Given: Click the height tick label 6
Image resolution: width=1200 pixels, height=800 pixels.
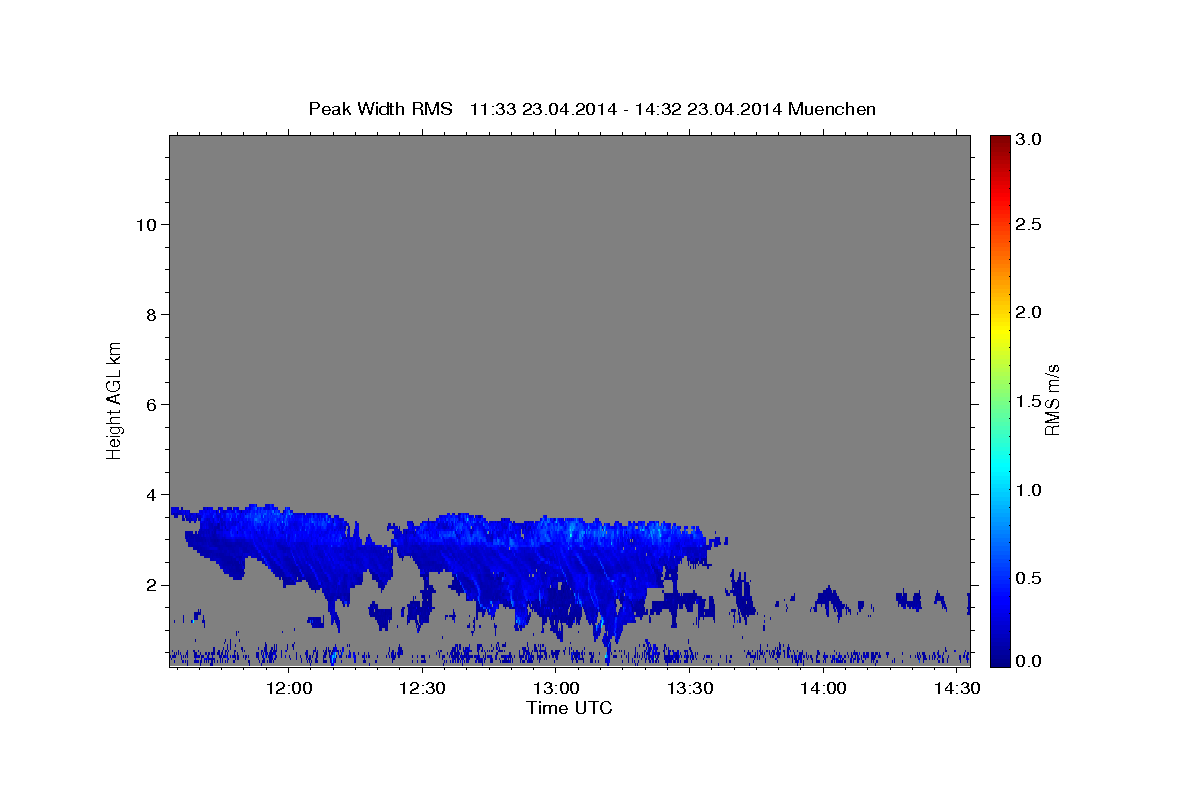Looking at the screenshot, I should pos(149,404).
